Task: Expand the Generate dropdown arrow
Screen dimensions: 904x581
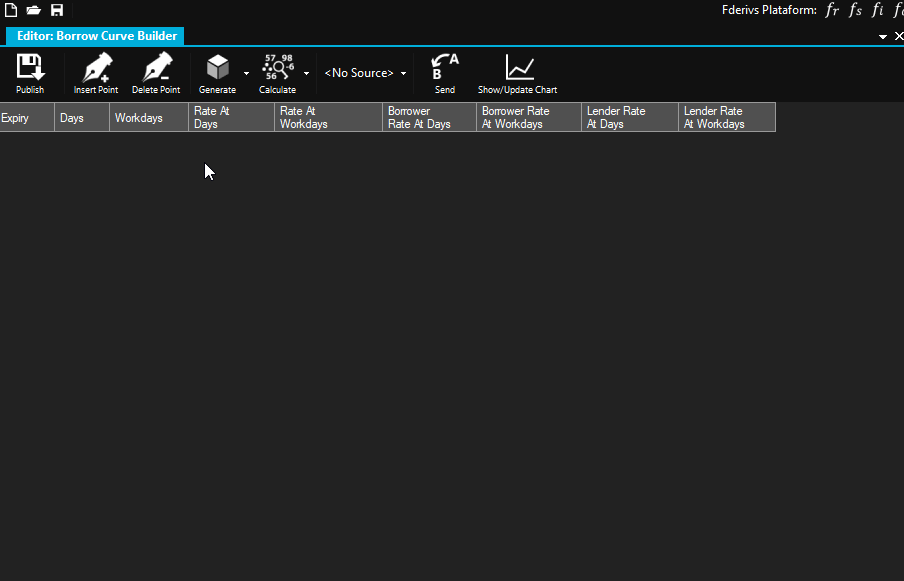Action: tap(246, 73)
